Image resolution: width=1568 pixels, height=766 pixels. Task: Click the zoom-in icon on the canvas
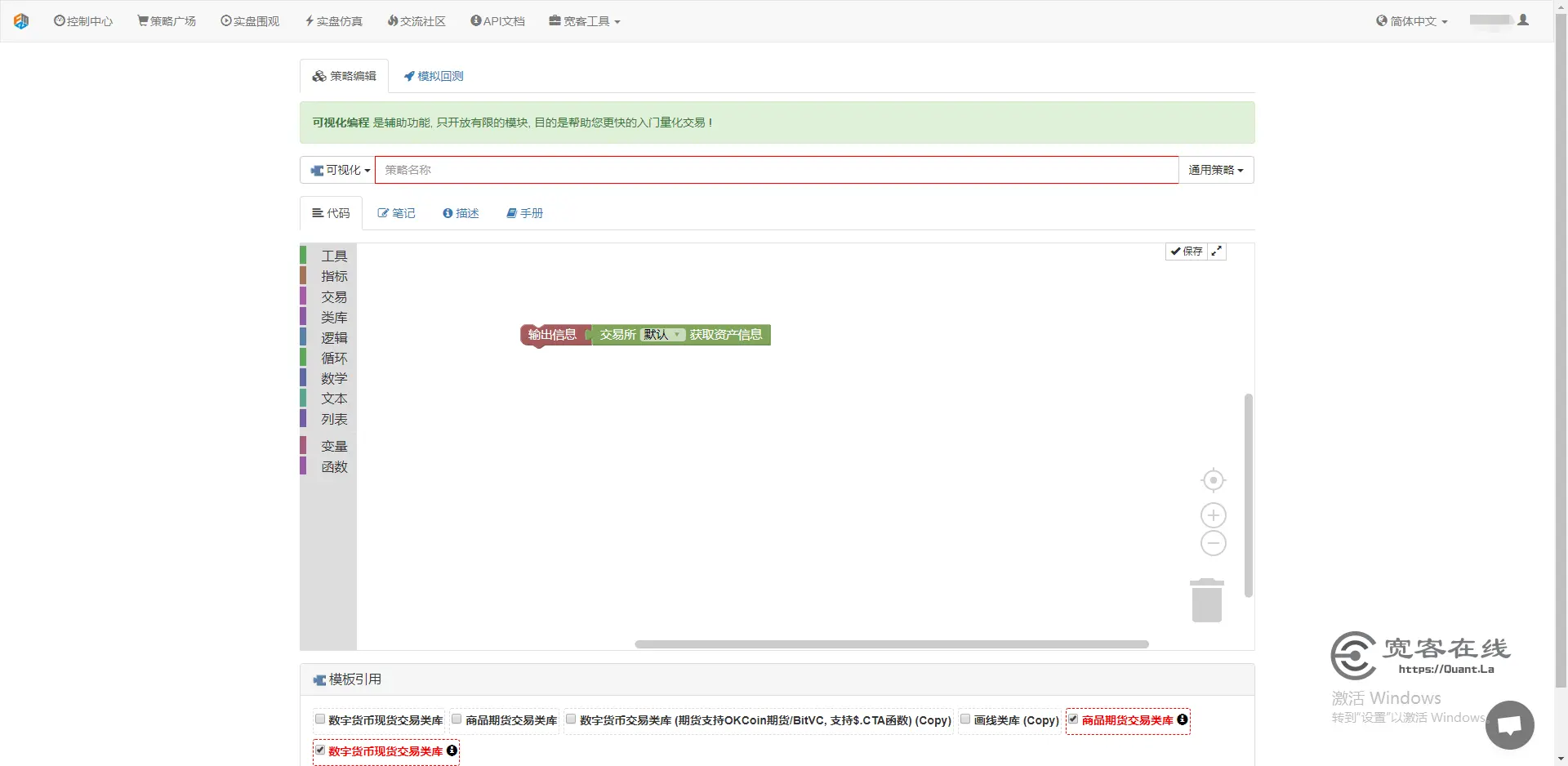[x=1213, y=514]
